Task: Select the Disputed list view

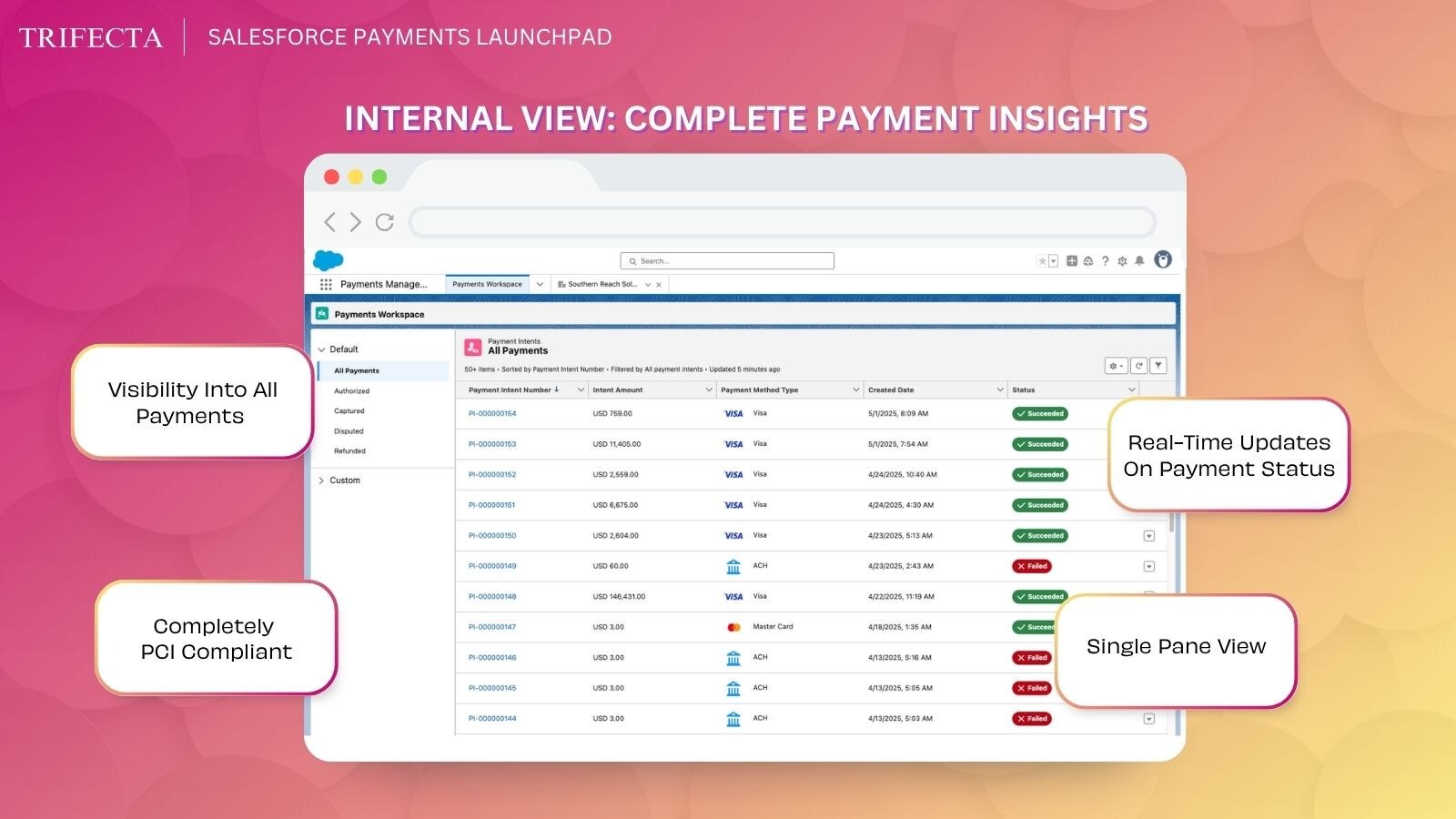Action: pos(349,431)
